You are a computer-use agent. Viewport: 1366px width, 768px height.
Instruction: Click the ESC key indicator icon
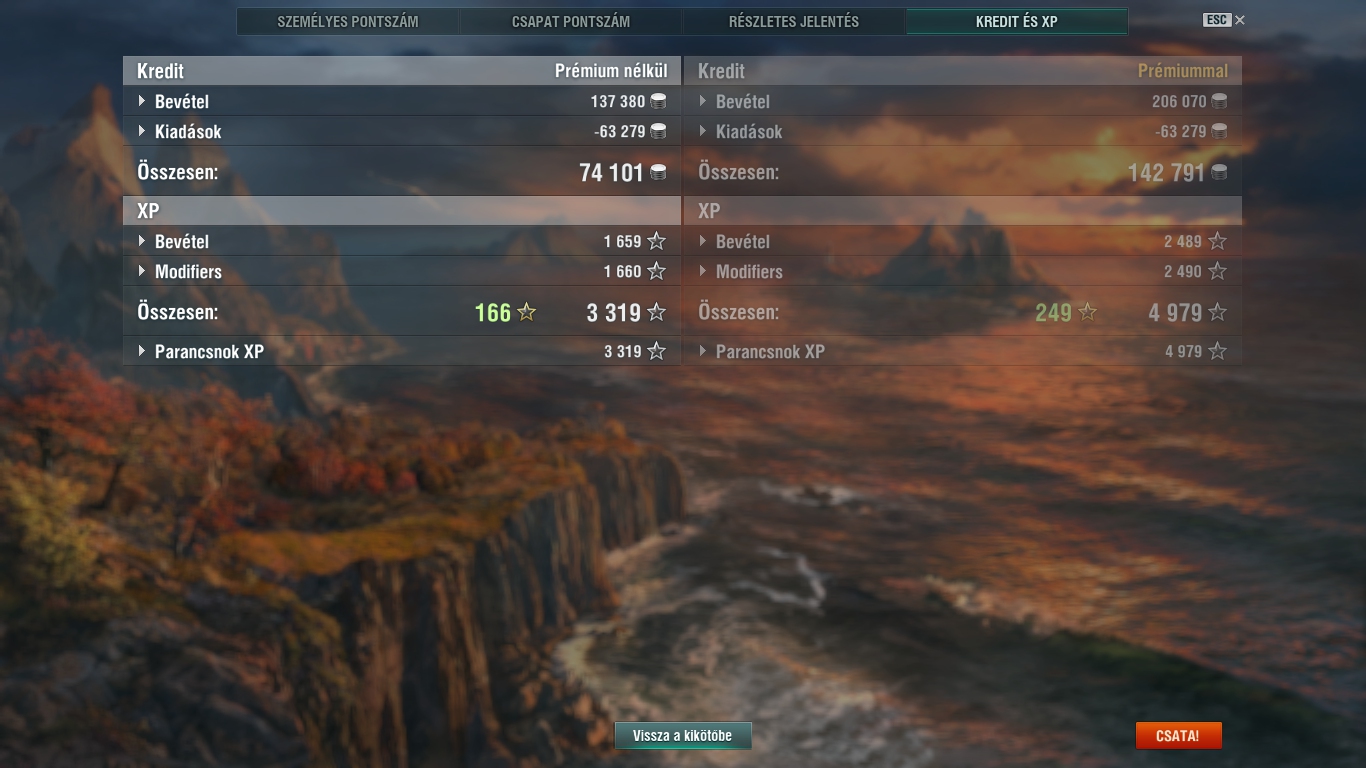tap(1217, 20)
